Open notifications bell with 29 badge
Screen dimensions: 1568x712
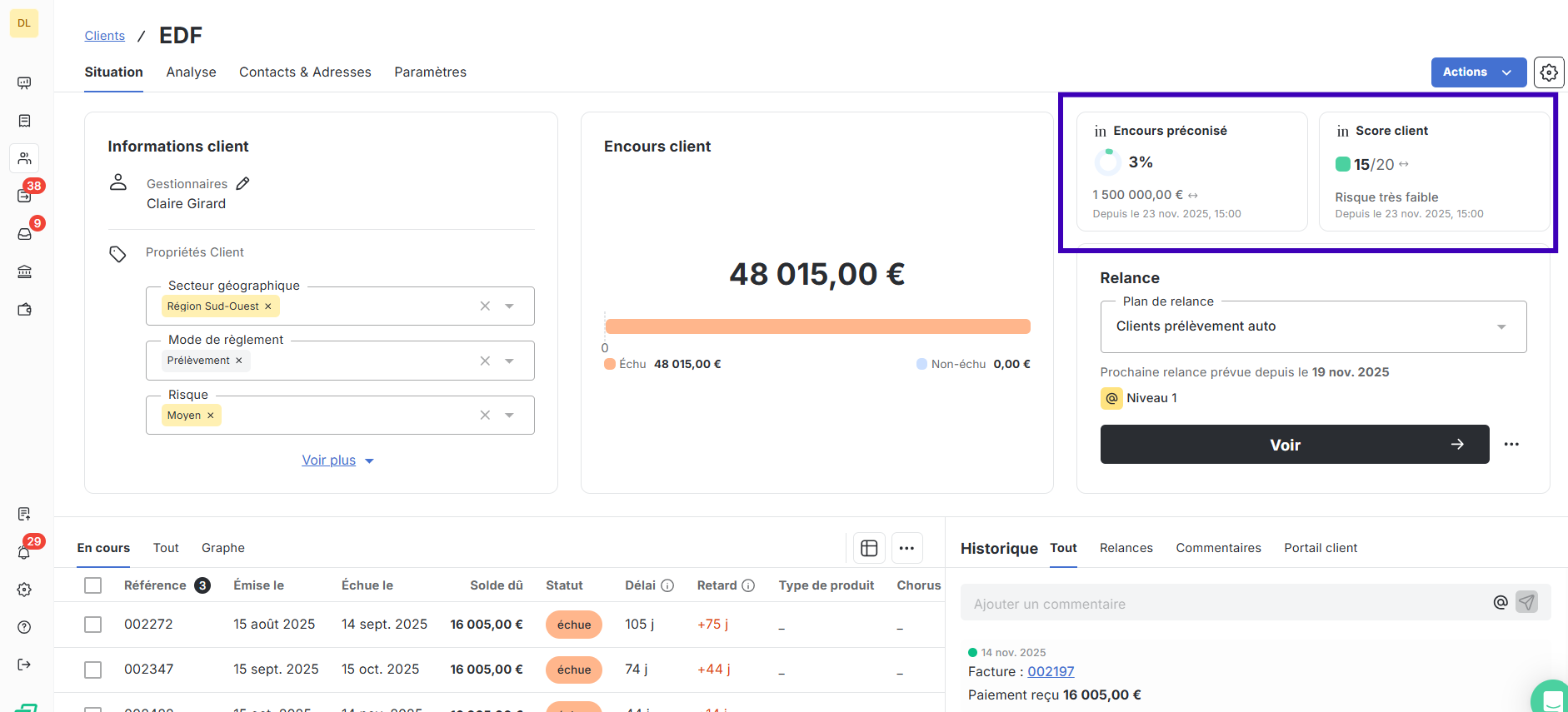(24, 552)
